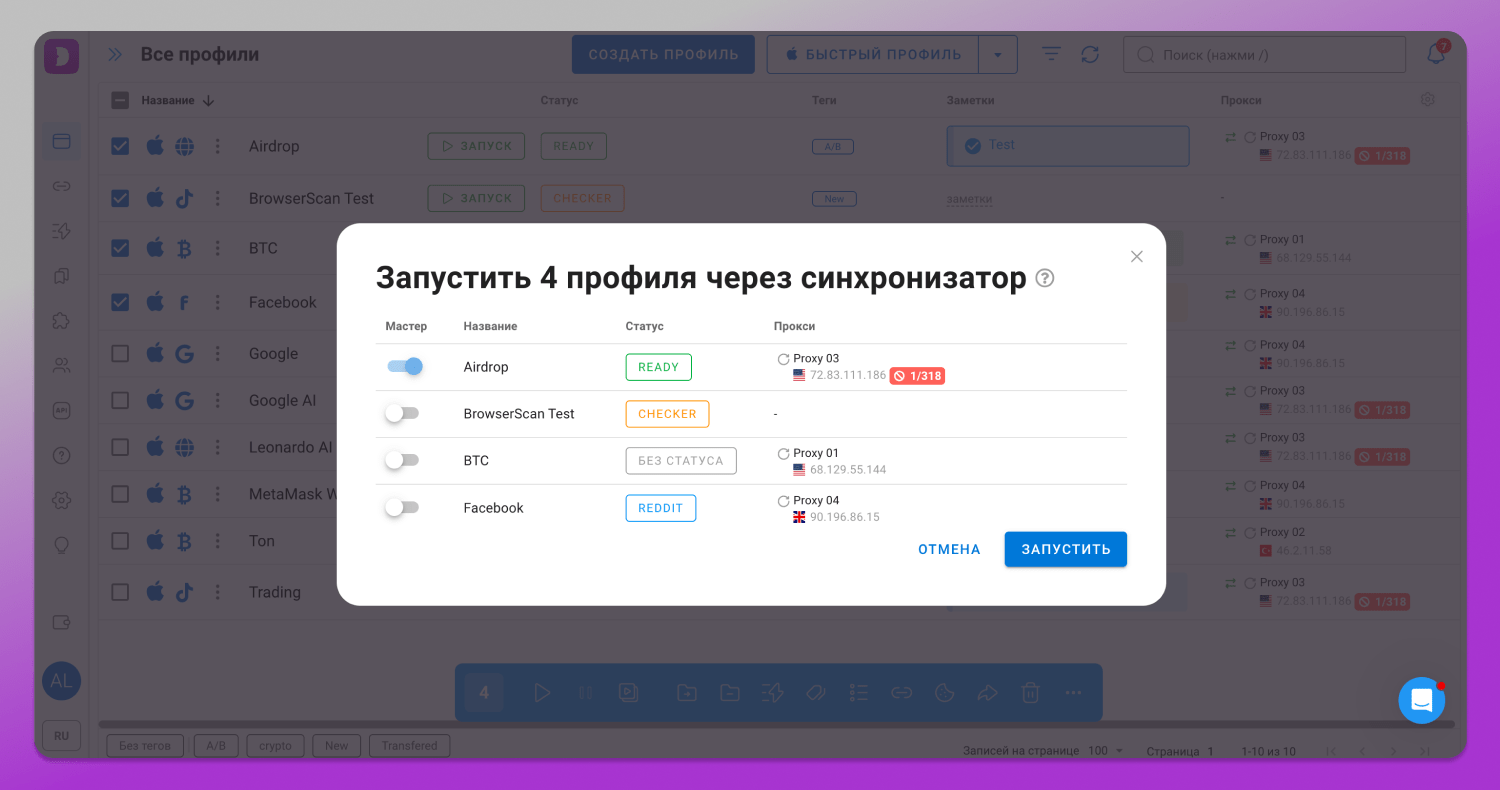Viewport: 1500px width, 790px height.
Task: Click play icon in bulk action bar
Action: (542, 692)
